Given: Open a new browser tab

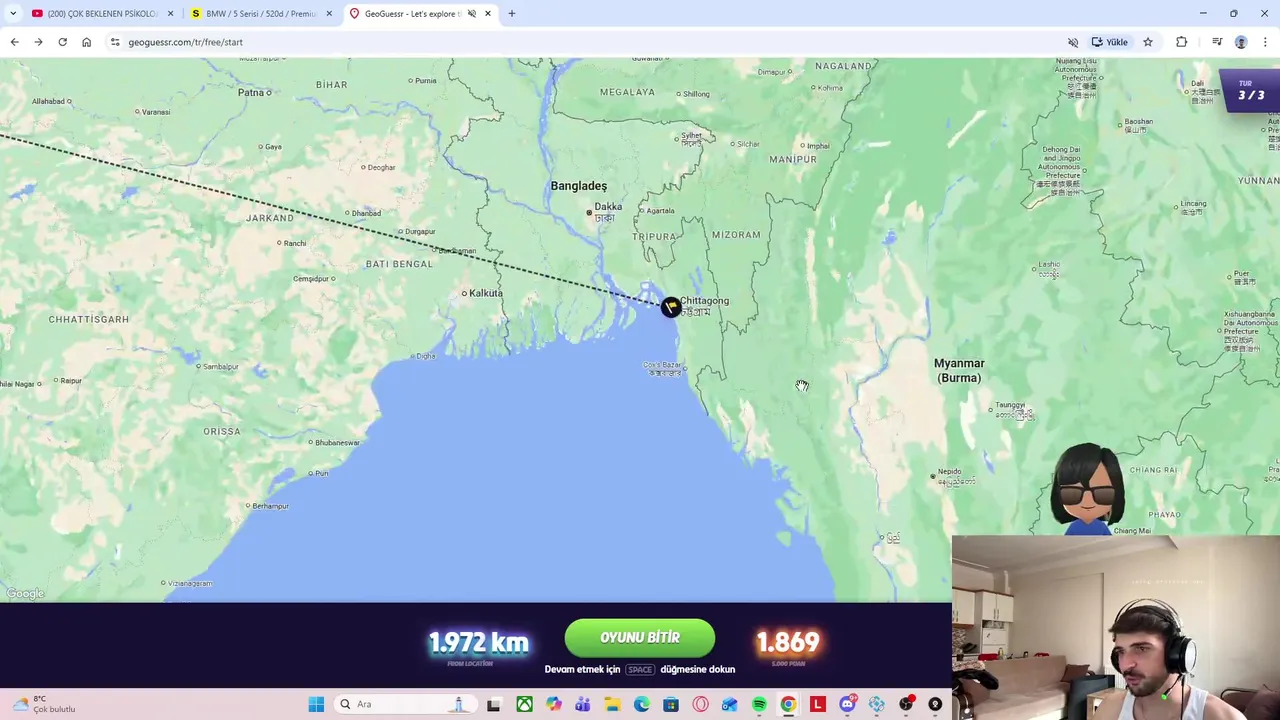Looking at the screenshot, I should click(x=512, y=14).
